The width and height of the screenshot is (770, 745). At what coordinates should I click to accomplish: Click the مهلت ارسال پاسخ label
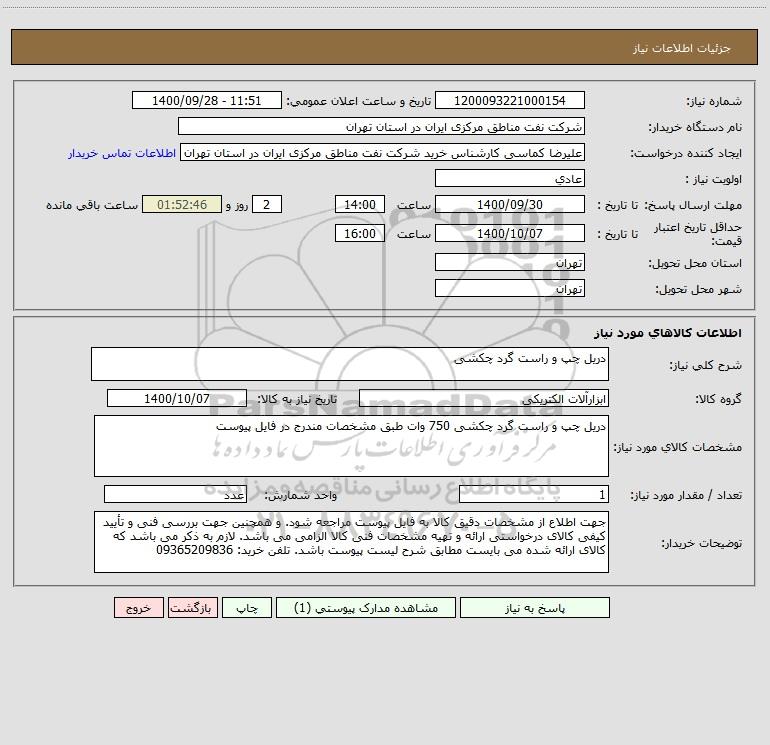693,205
